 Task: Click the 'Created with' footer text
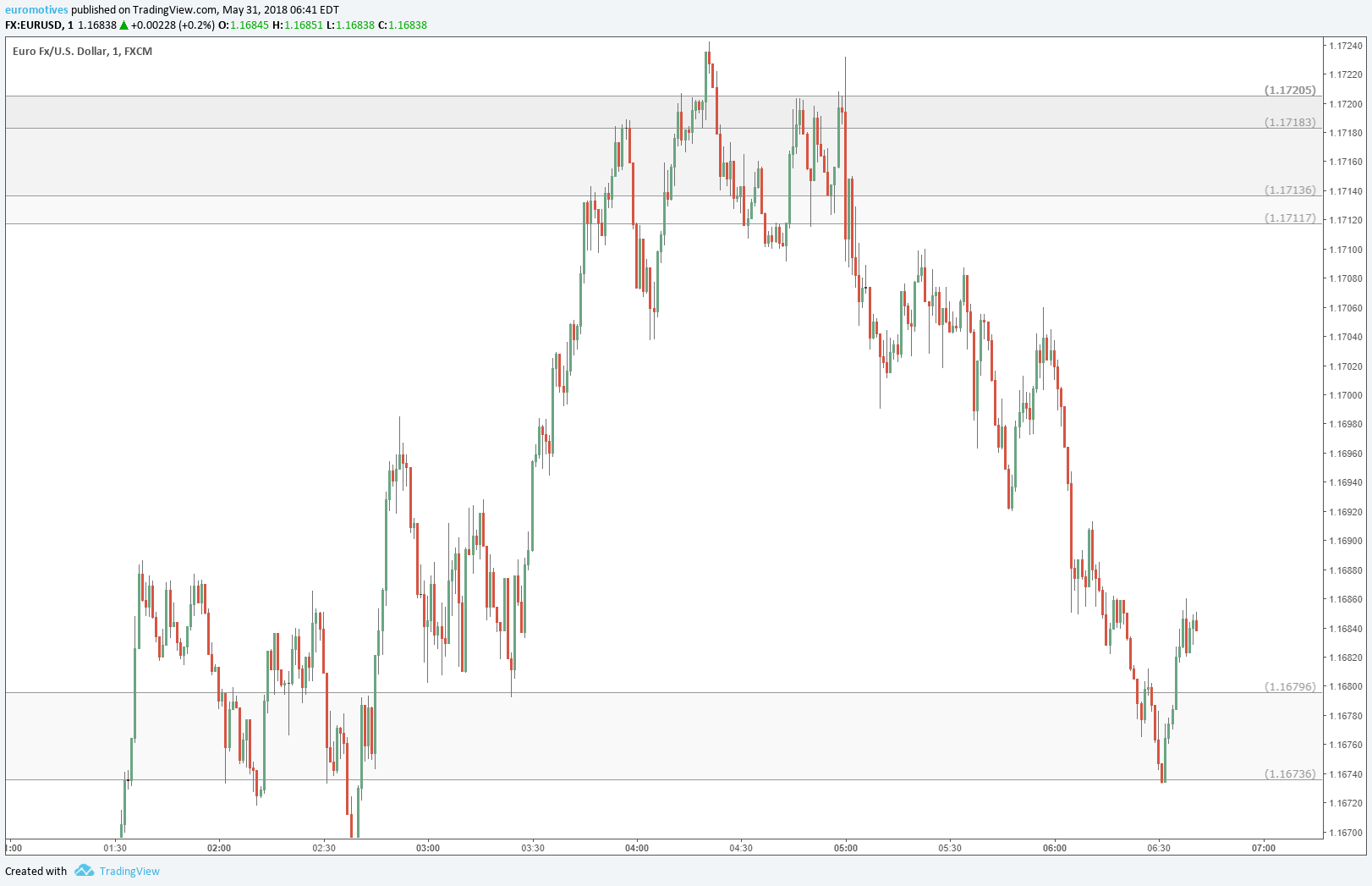36,872
